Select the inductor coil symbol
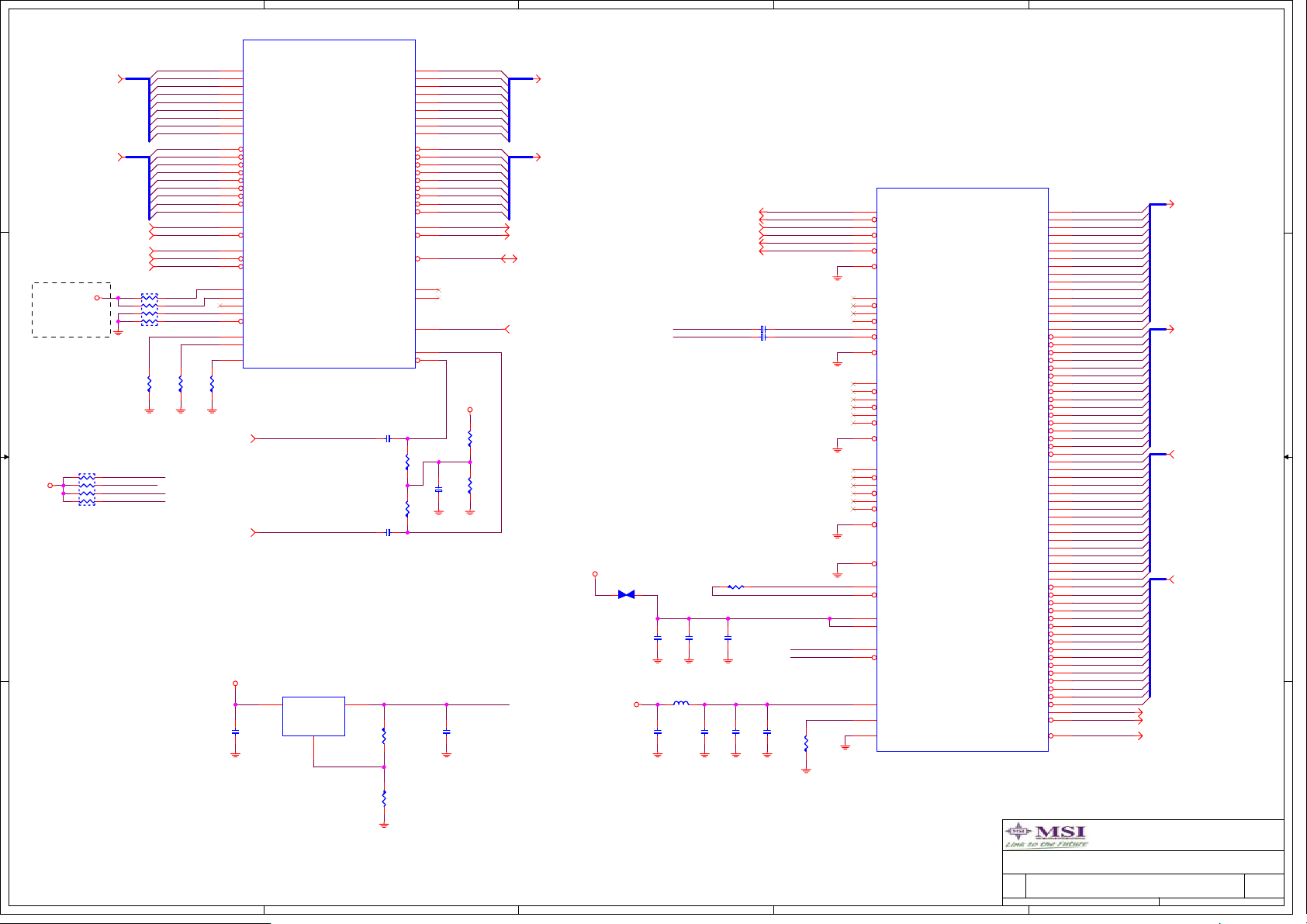 pyautogui.click(x=681, y=704)
